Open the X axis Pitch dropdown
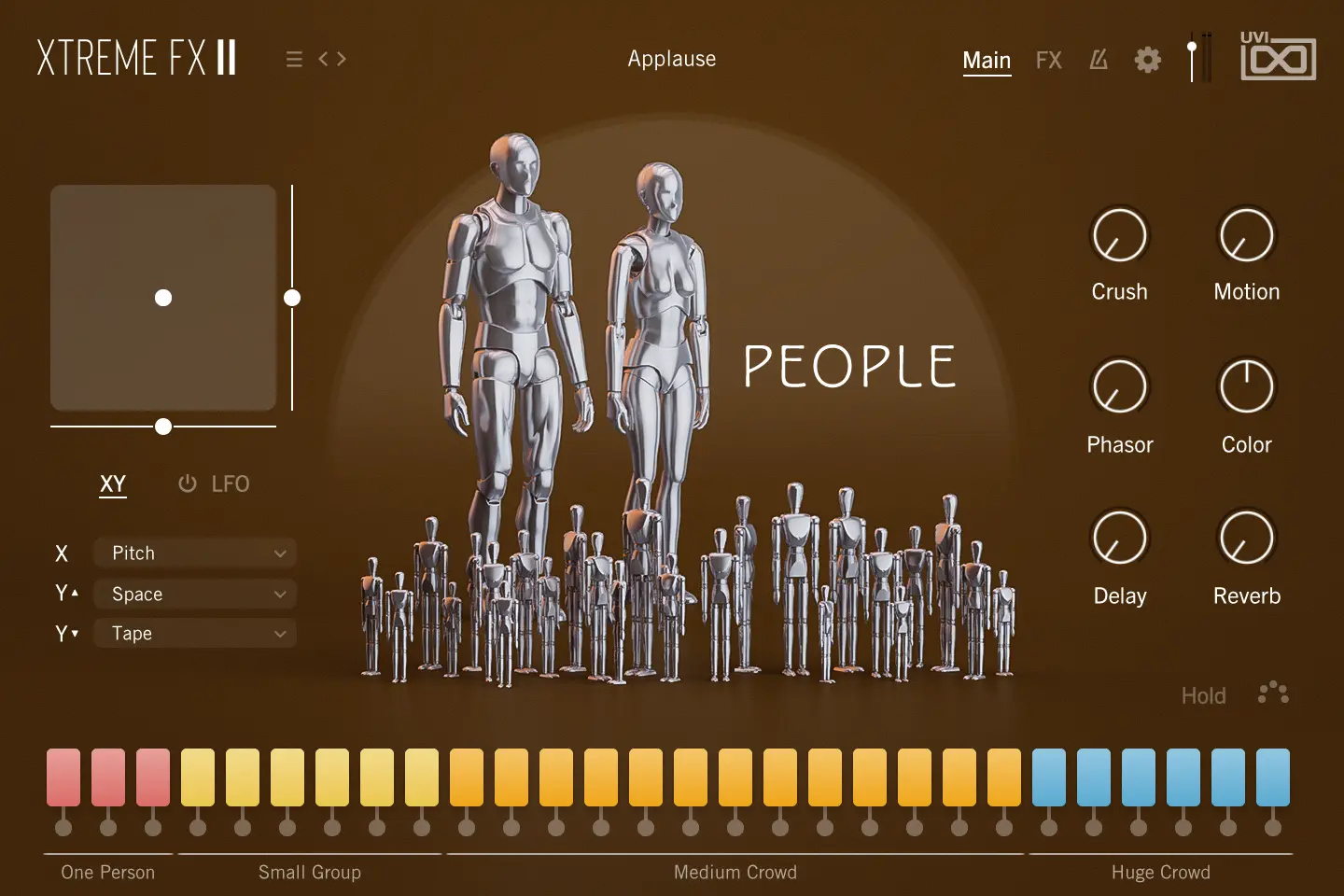 (x=195, y=553)
